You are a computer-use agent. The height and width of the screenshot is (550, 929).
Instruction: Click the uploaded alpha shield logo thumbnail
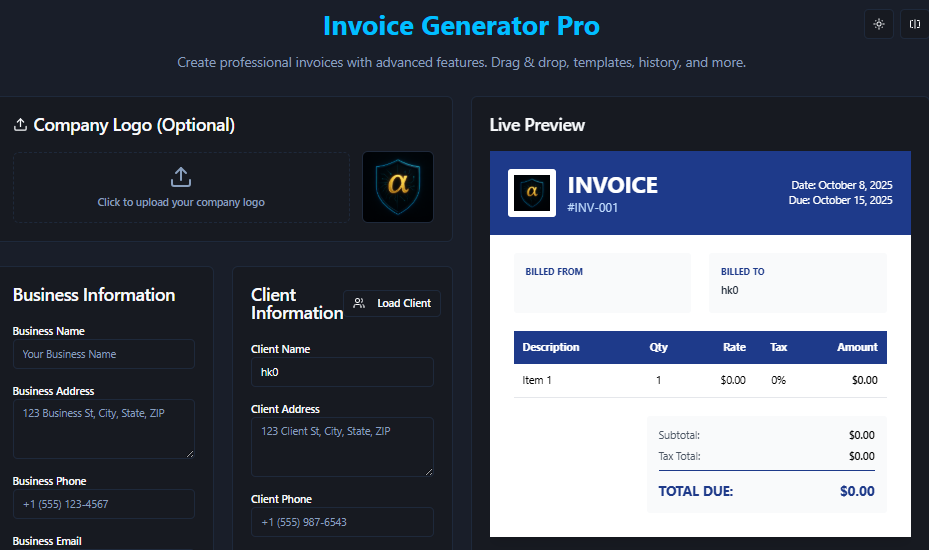[398, 187]
